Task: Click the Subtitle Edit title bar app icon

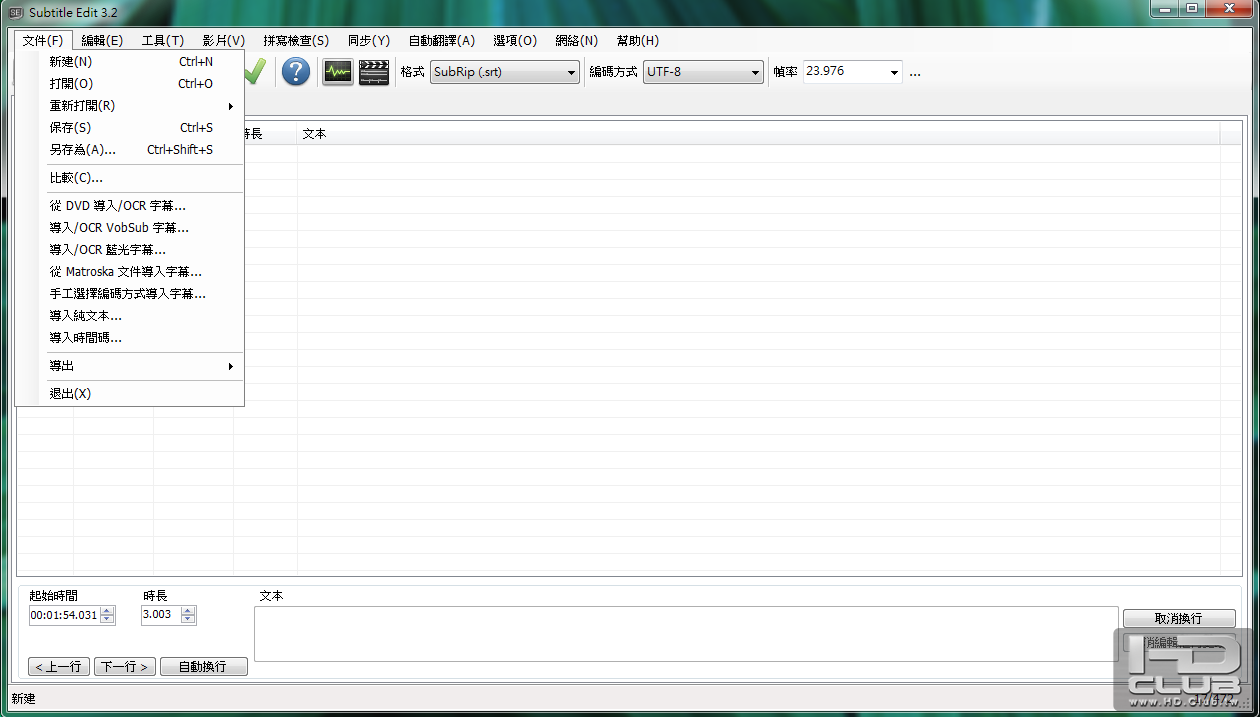Action: click(16, 12)
